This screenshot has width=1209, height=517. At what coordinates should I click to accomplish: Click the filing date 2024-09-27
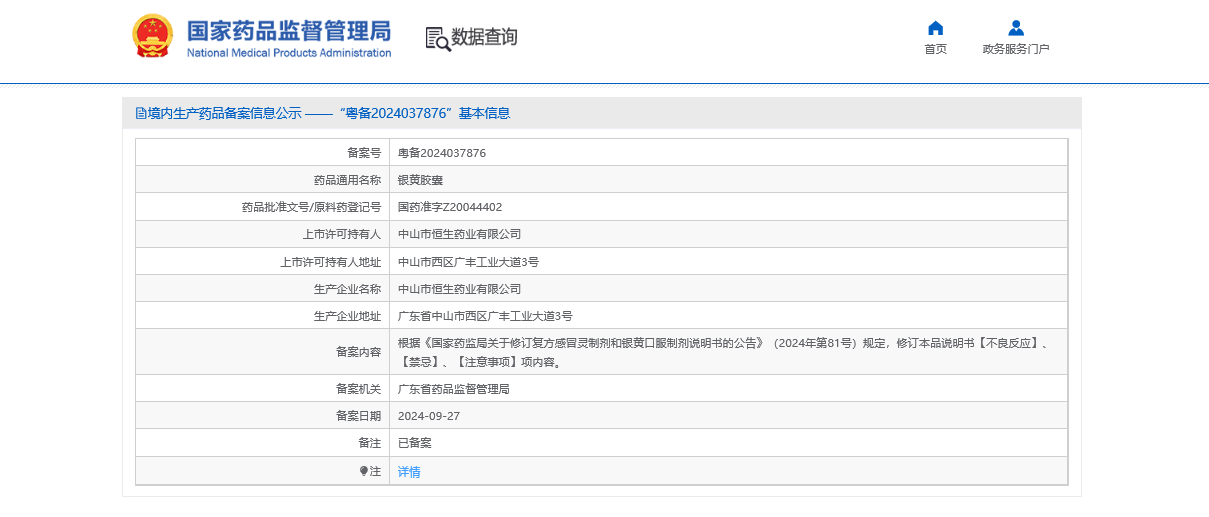(x=429, y=416)
